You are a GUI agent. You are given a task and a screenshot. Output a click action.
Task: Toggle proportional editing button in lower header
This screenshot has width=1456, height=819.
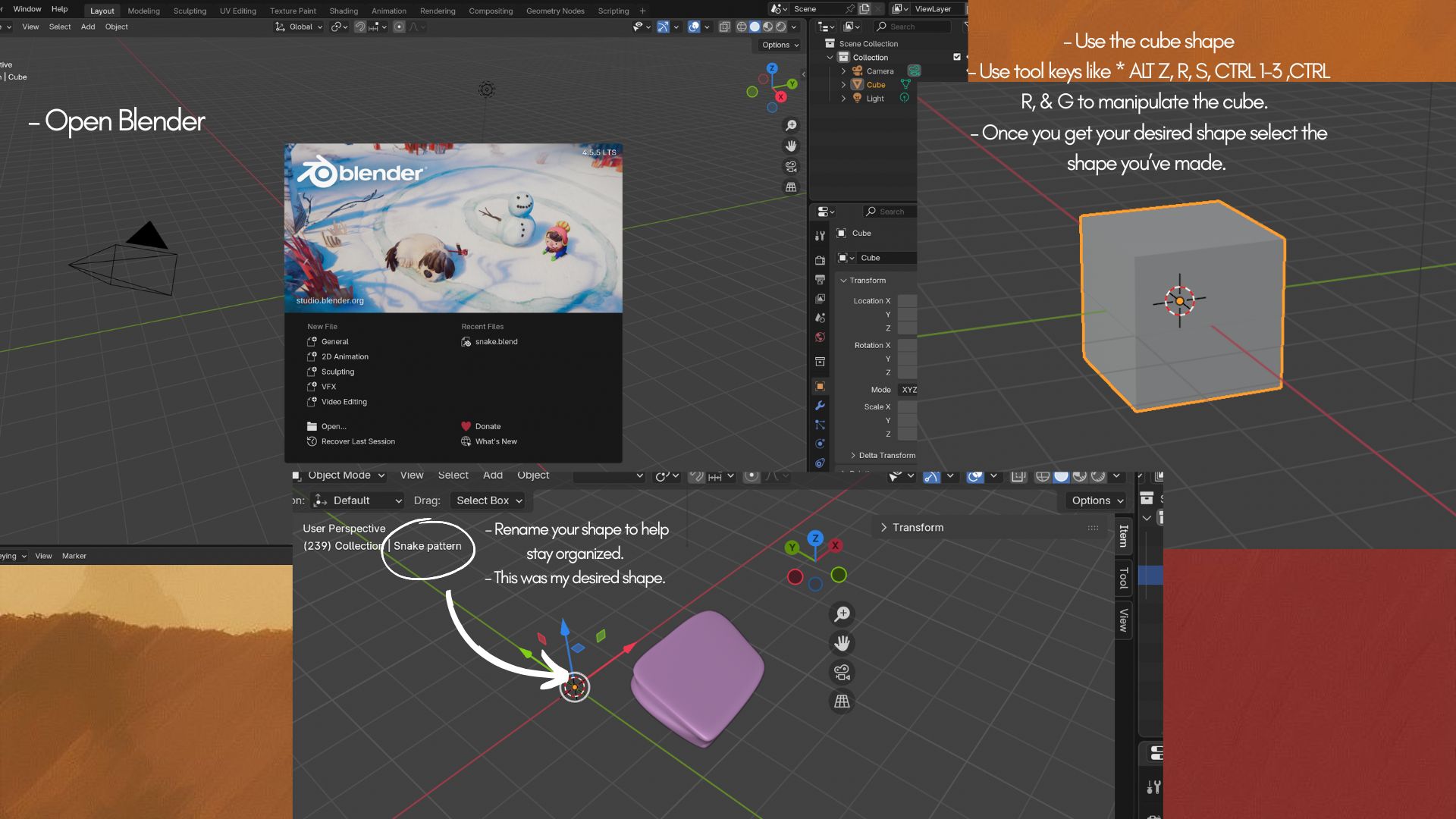coord(751,475)
